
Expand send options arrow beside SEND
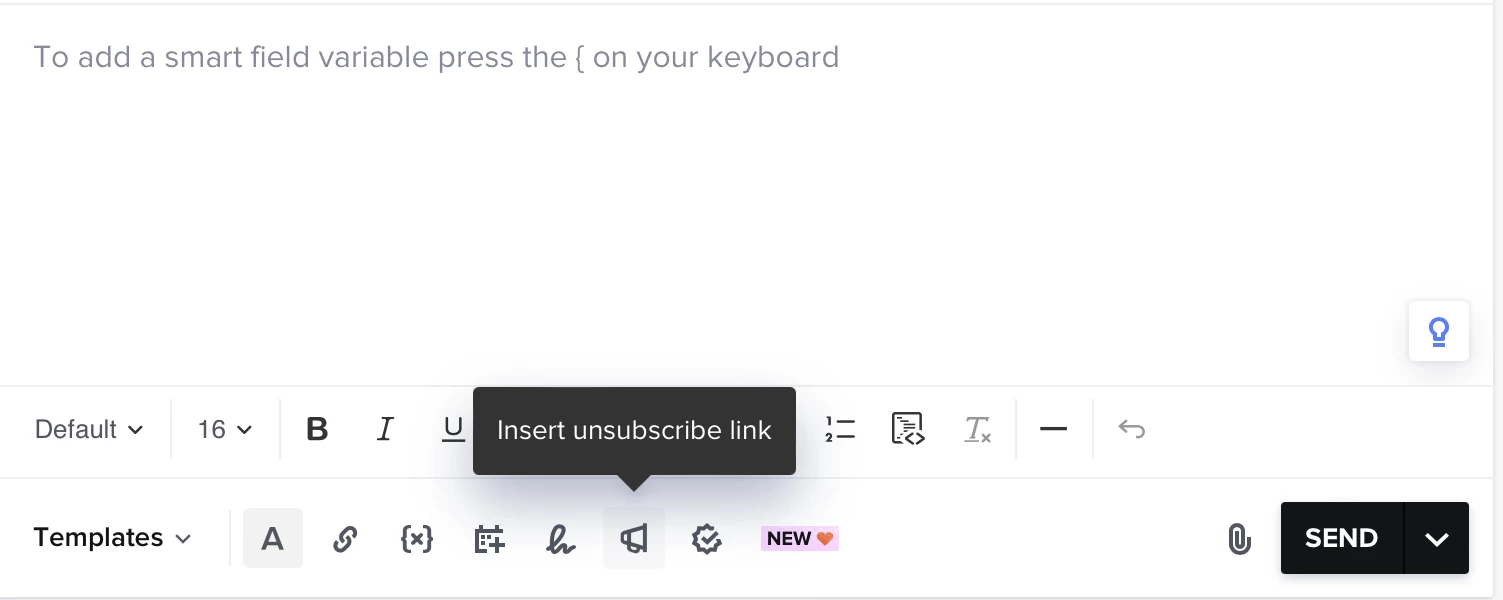click(x=1437, y=538)
